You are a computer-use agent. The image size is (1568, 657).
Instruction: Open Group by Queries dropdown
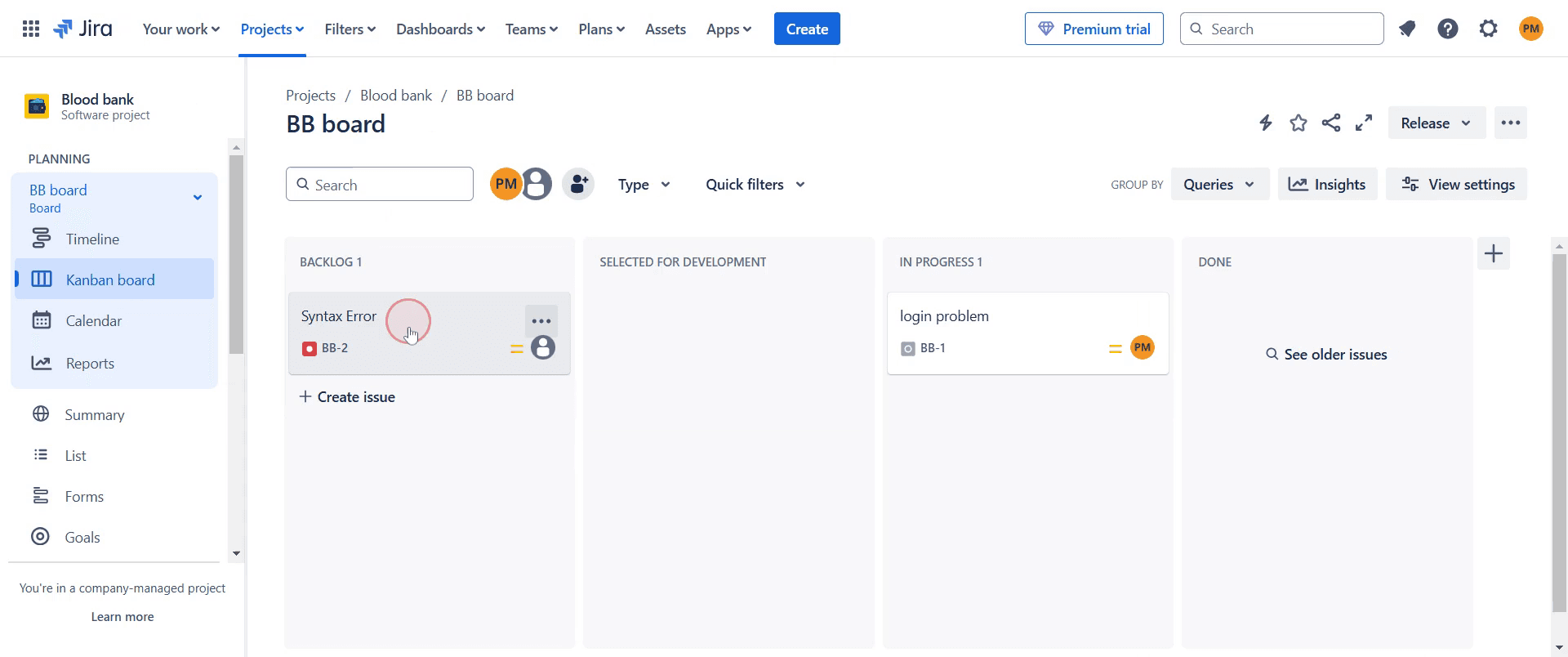1219,185
